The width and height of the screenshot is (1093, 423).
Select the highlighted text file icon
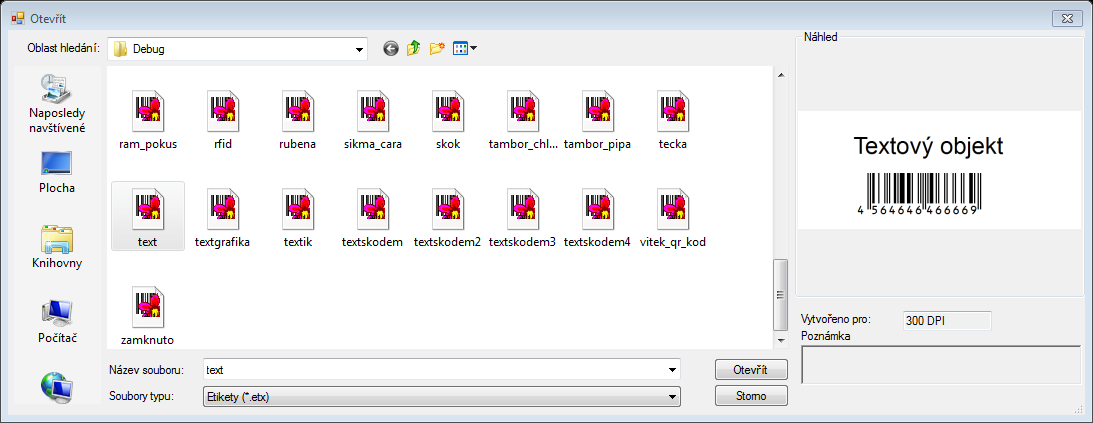[148, 207]
